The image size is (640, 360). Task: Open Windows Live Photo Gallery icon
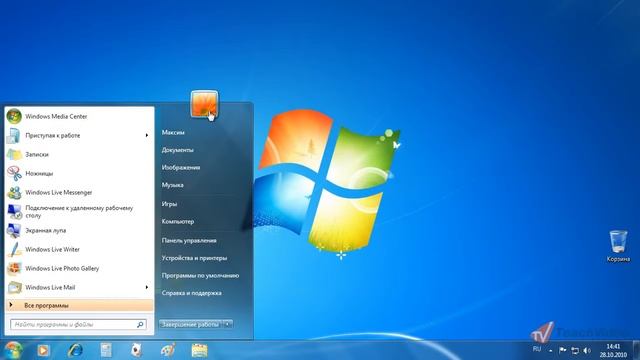point(14,269)
